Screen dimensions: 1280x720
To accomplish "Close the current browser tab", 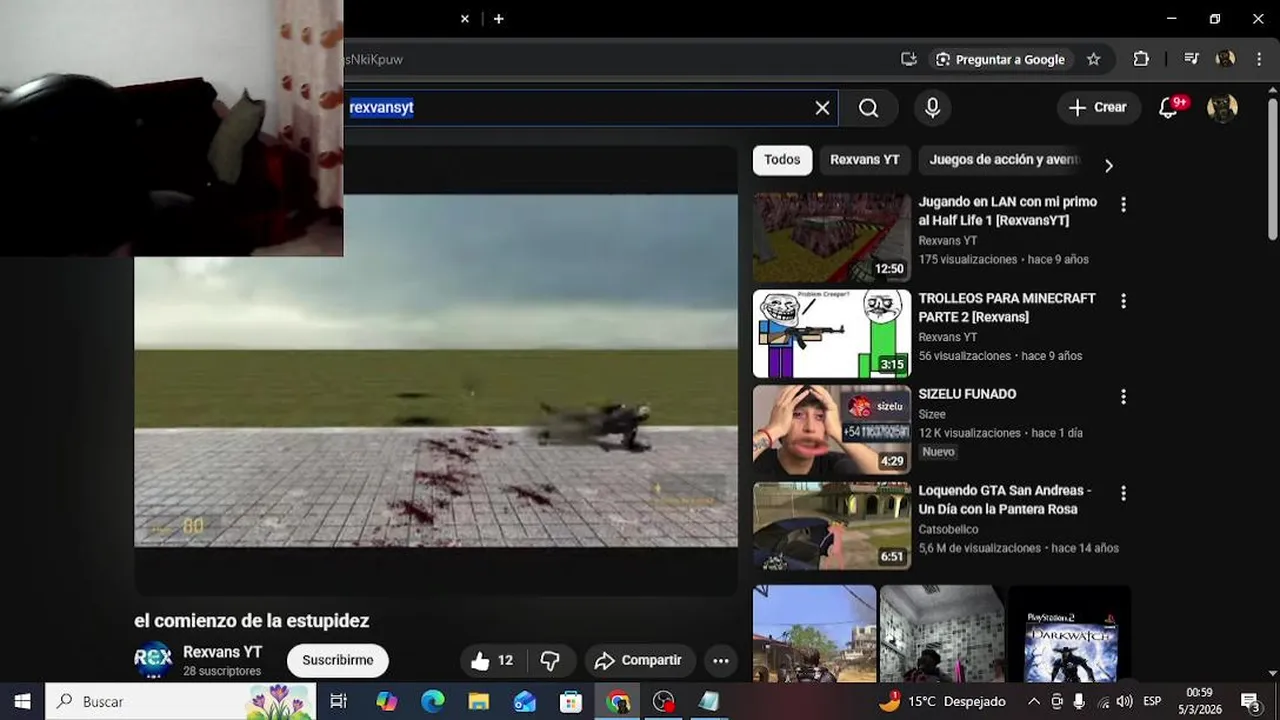I will pos(465,19).
